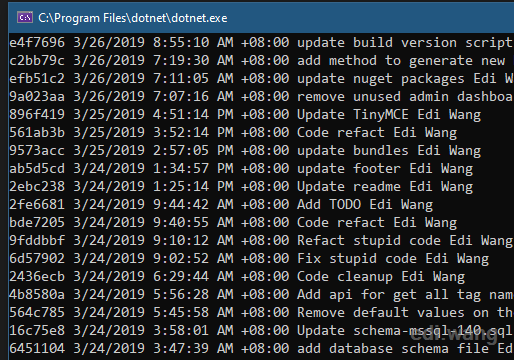Click the 'Update schema-mssql-140.sql' commit text
The height and width of the screenshot is (360, 514).
coord(405,331)
